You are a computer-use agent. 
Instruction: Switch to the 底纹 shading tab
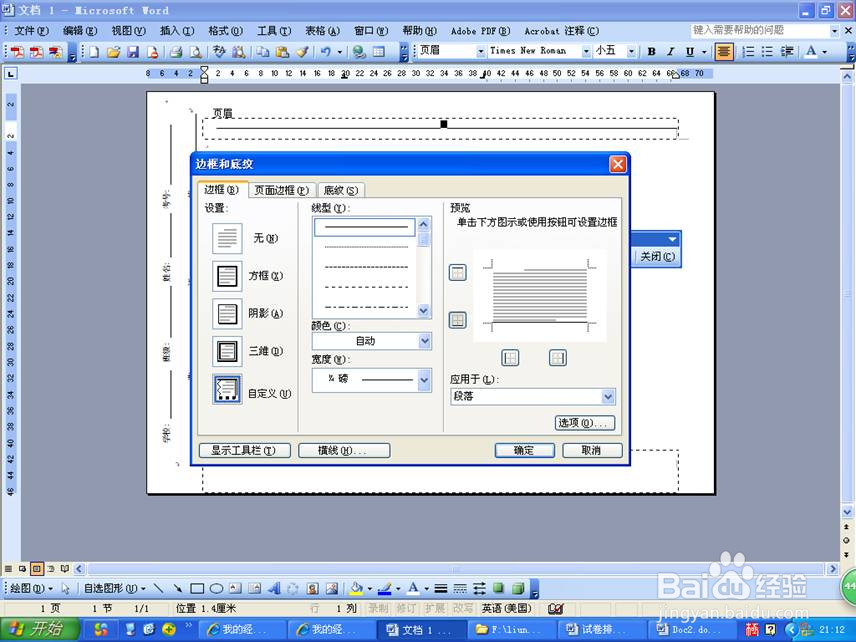341,190
